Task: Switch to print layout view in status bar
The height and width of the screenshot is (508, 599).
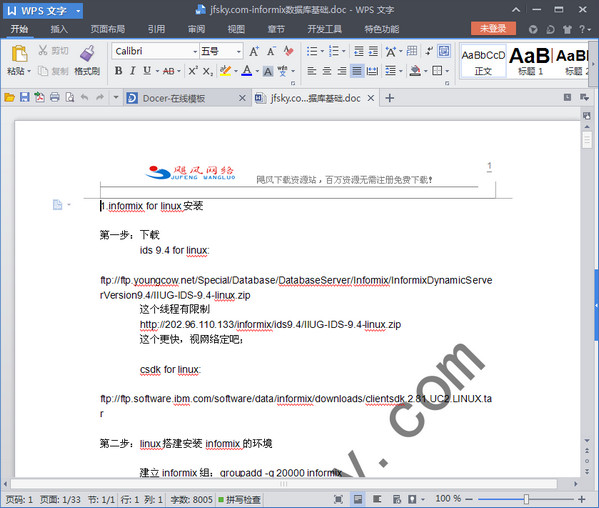Action: [x=358, y=499]
